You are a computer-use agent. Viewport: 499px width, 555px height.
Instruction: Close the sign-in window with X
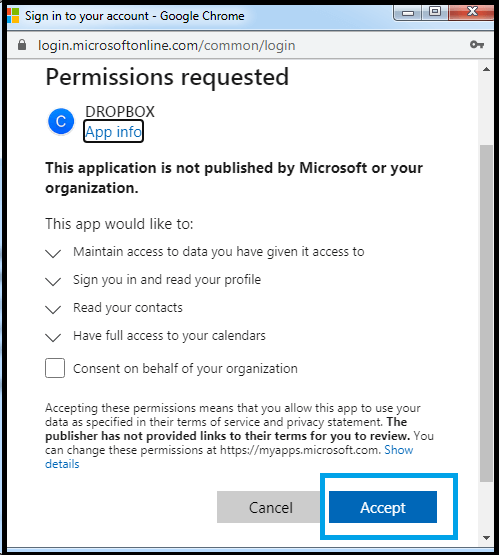coord(472,12)
